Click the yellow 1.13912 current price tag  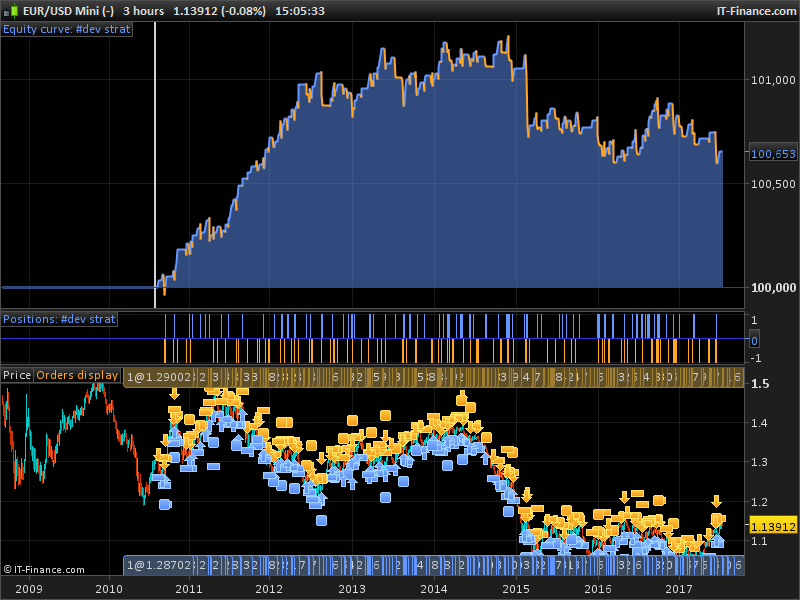pos(772,526)
